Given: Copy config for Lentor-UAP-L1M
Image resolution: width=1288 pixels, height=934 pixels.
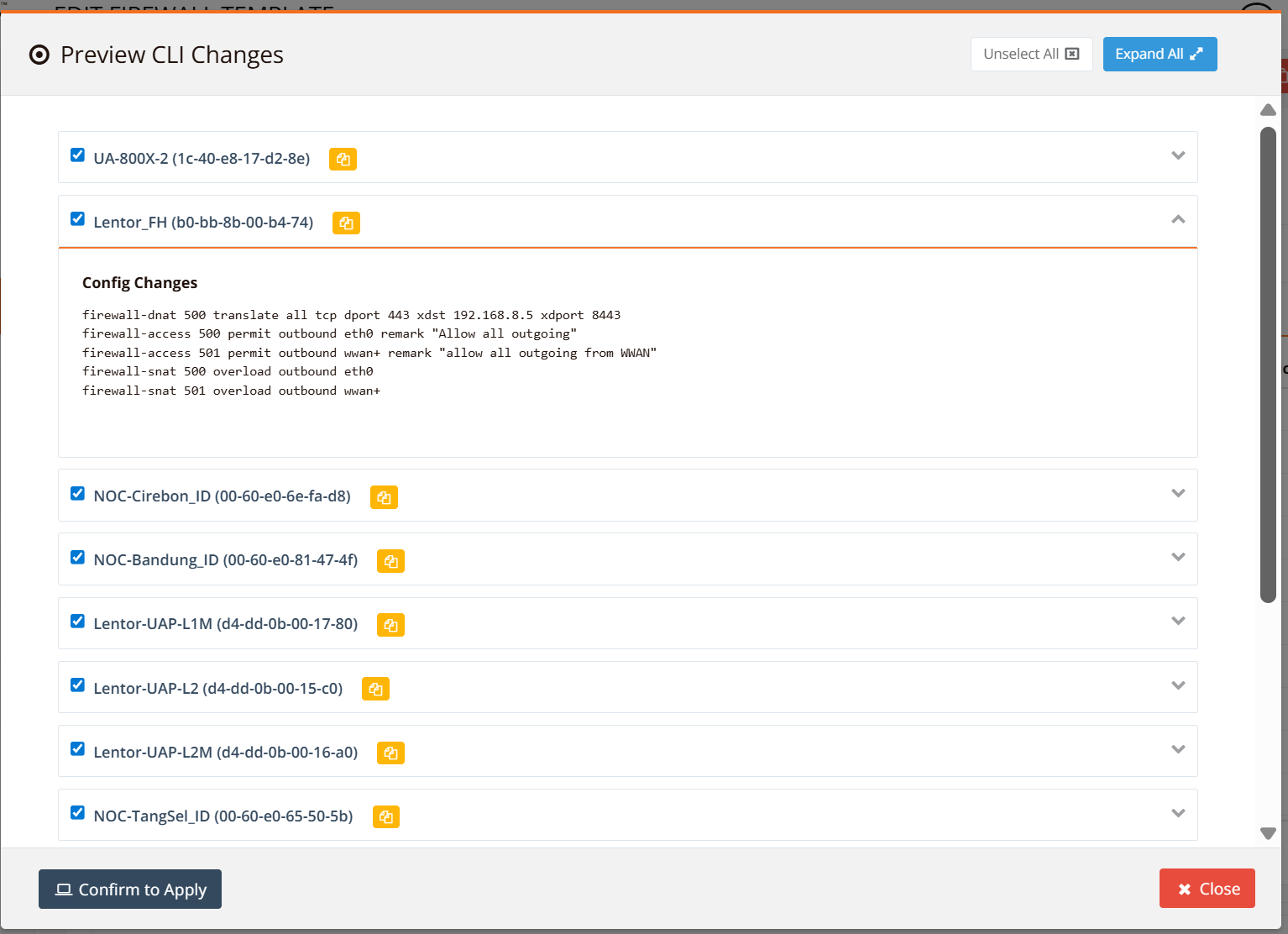Looking at the screenshot, I should click(x=390, y=625).
